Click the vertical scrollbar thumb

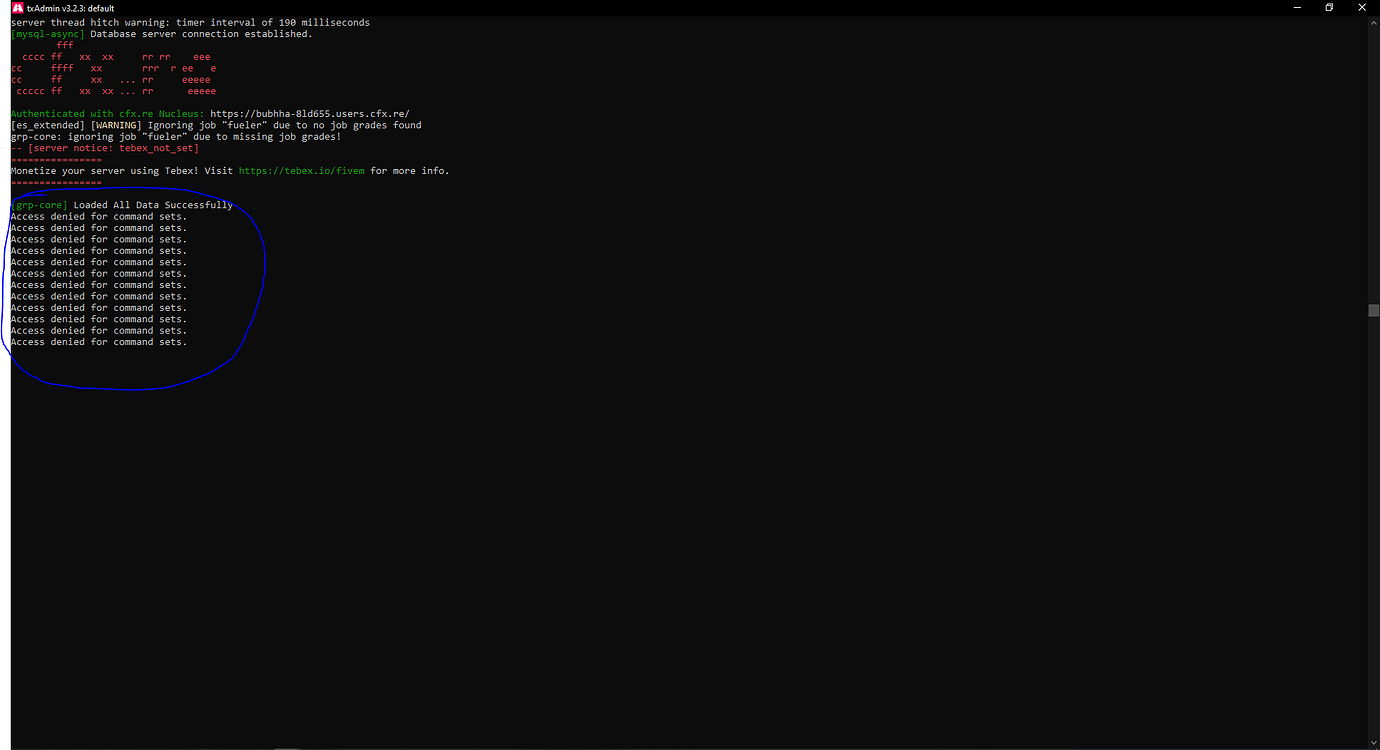(1374, 310)
